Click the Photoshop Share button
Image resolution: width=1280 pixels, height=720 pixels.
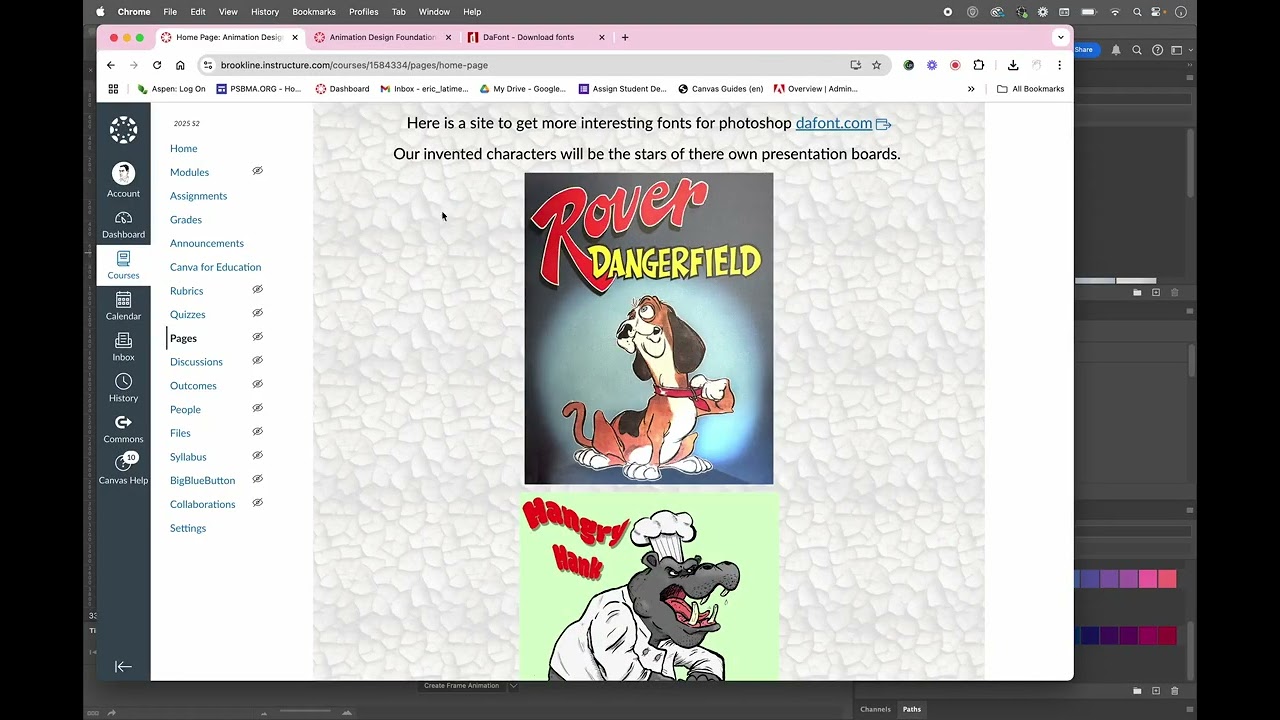1085,50
